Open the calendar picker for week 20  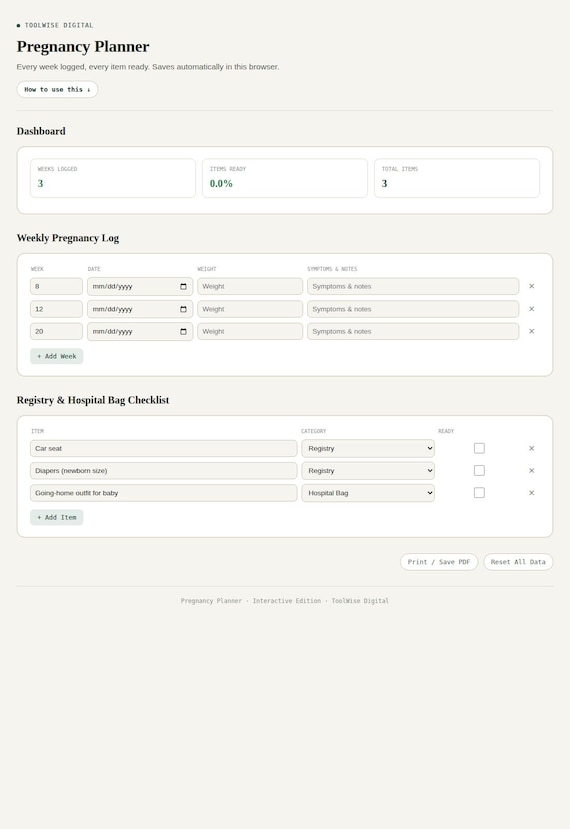click(x=183, y=331)
